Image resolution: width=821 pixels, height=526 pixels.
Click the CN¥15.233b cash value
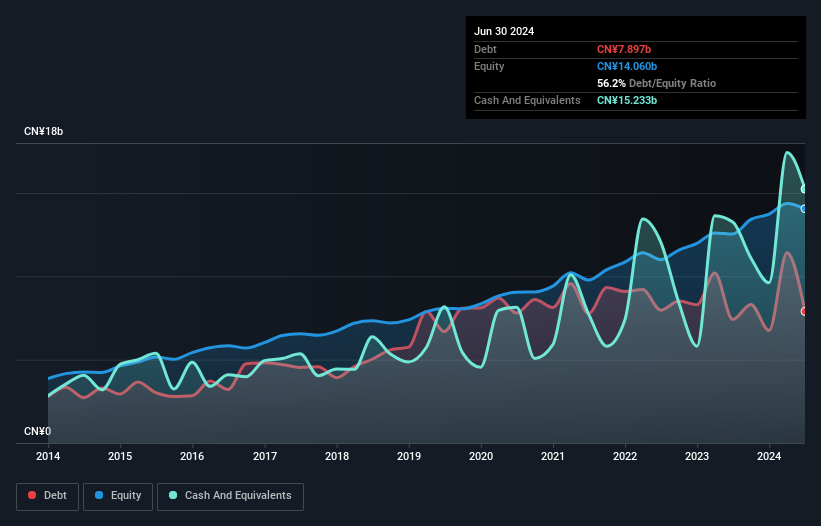pos(627,100)
